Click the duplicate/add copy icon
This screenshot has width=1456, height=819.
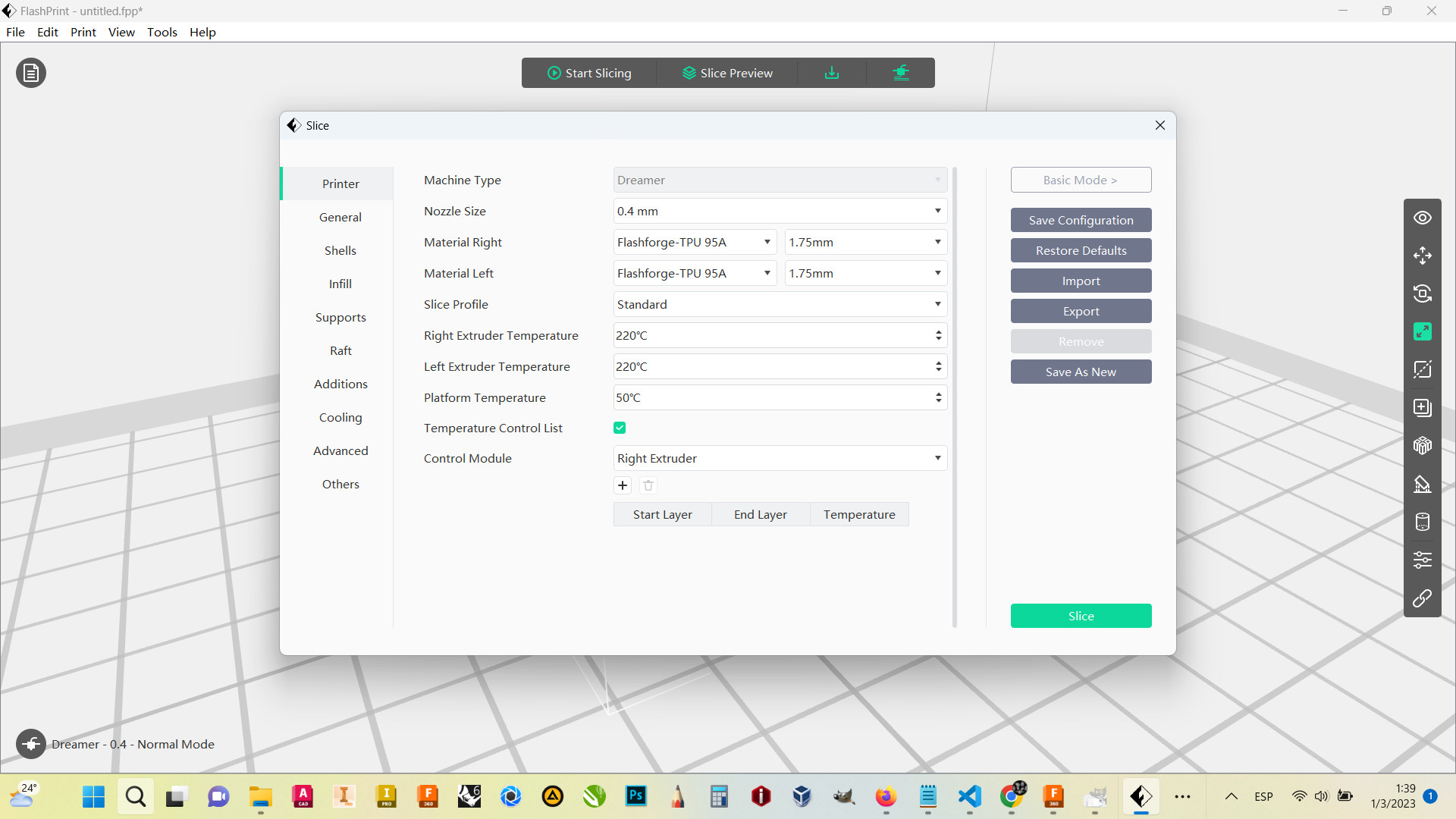pyautogui.click(x=1423, y=408)
